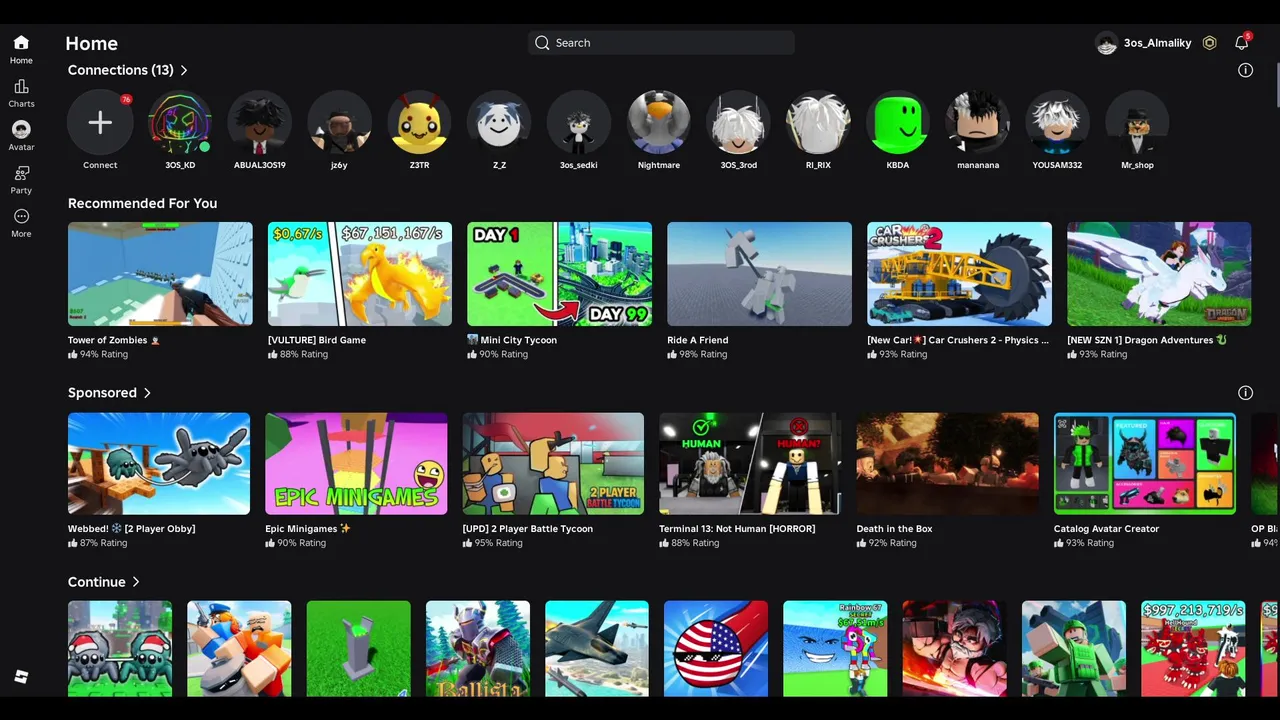Open Epic Minigames thumbnail

click(356, 464)
